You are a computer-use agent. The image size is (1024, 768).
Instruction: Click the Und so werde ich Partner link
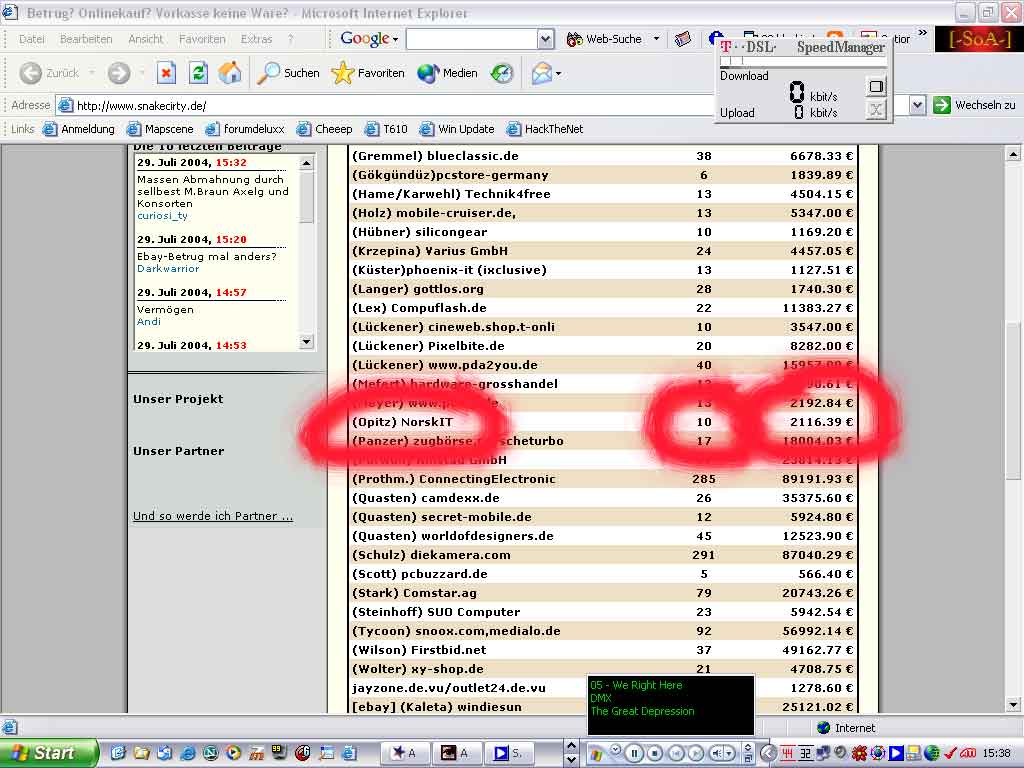pyautogui.click(x=213, y=516)
